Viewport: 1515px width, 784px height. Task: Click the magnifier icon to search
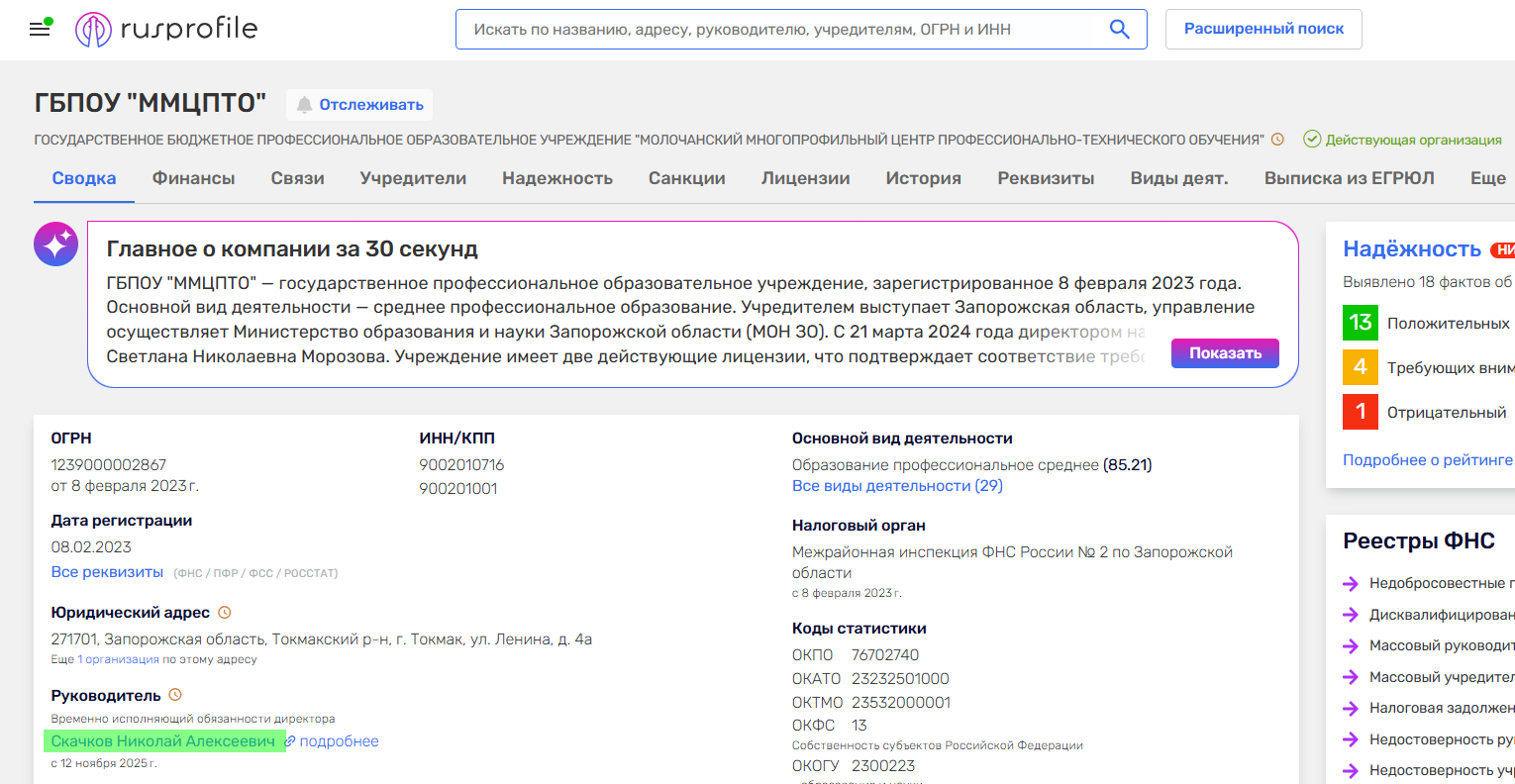pos(1119,29)
